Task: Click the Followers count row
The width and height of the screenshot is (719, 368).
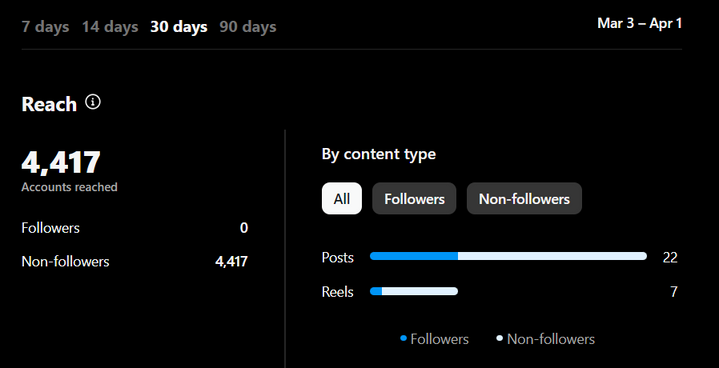Action: (135, 228)
